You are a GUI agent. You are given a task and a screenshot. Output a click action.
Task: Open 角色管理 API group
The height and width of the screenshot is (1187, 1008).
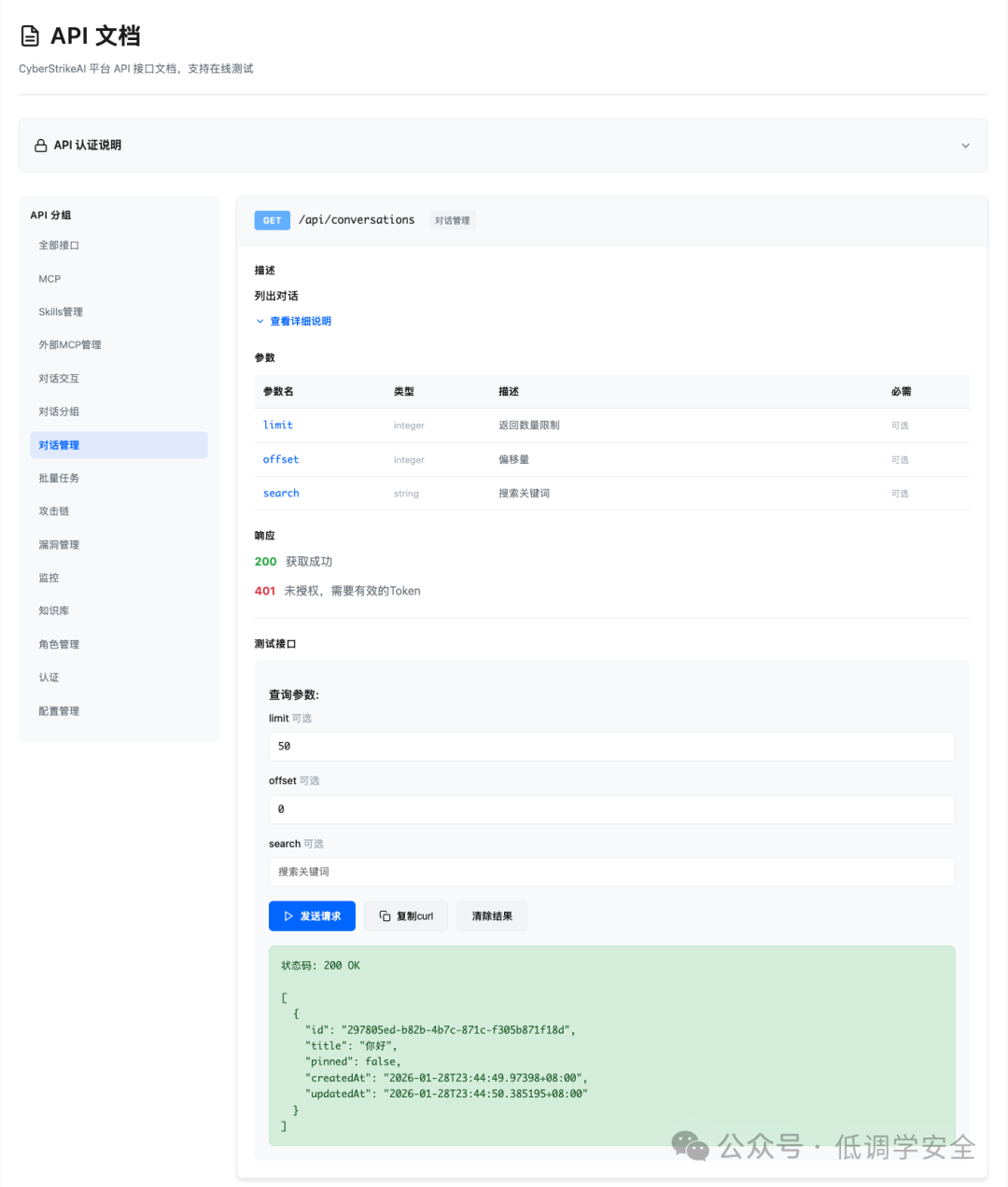[x=119, y=645]
